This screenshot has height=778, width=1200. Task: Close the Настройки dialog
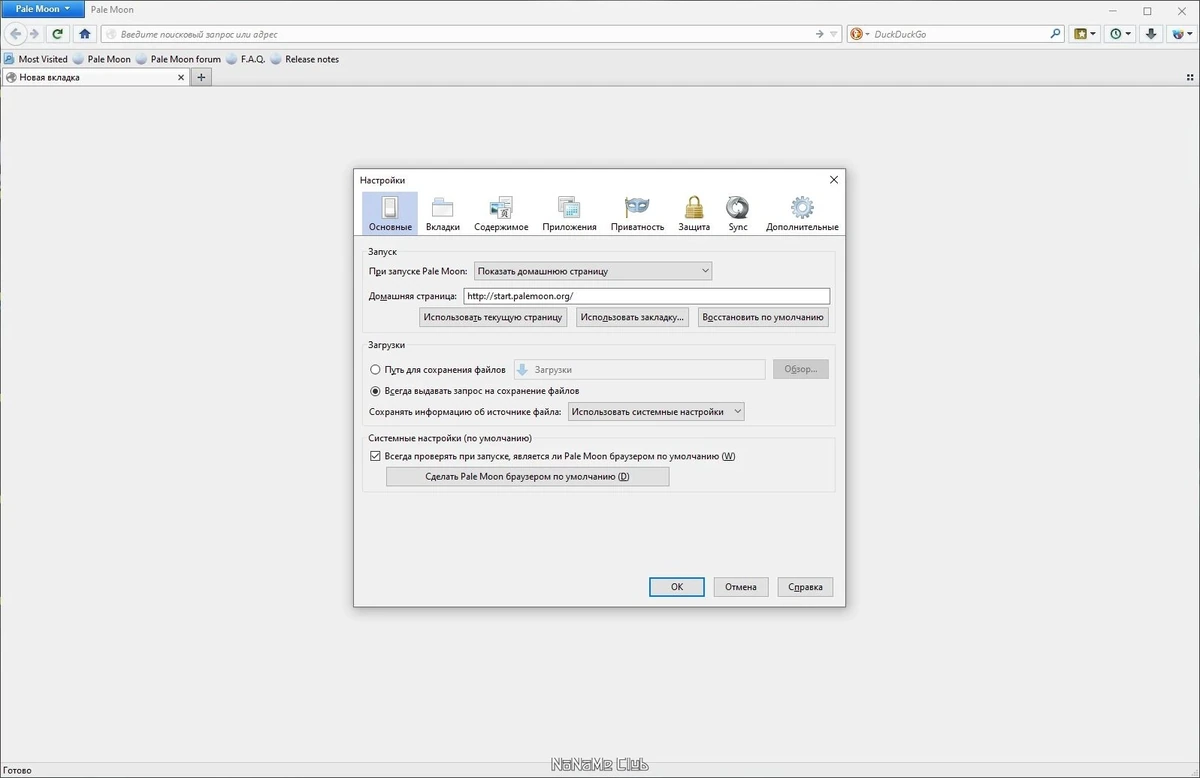(x=834, y=180)
